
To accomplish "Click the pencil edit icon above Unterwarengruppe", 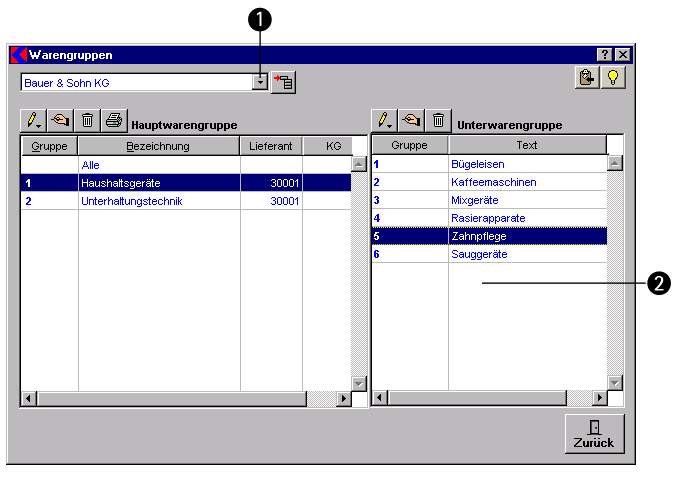I will click(x=384, y=121).
